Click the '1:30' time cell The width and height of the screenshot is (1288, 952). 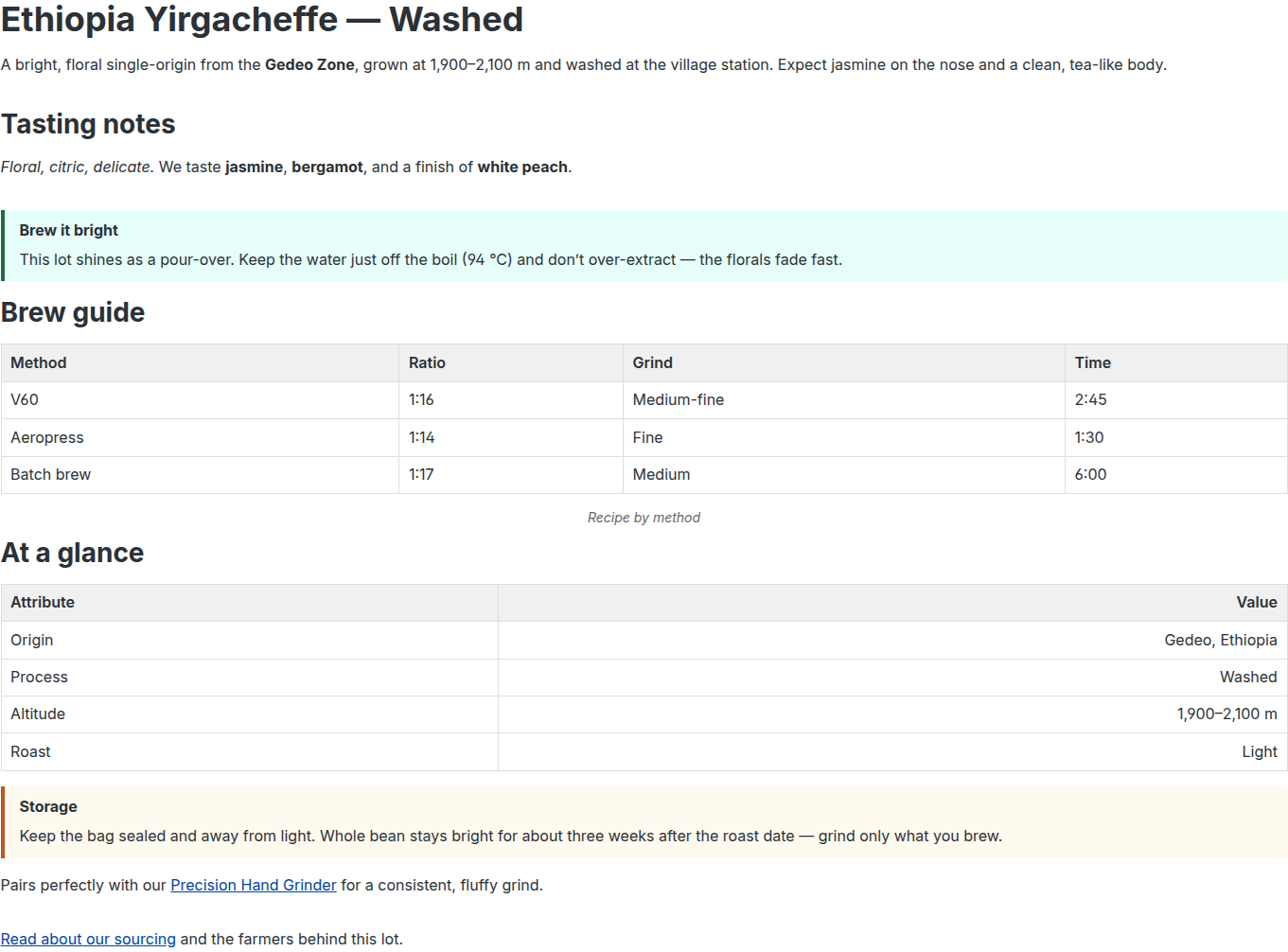click(x=1176, y=437)
